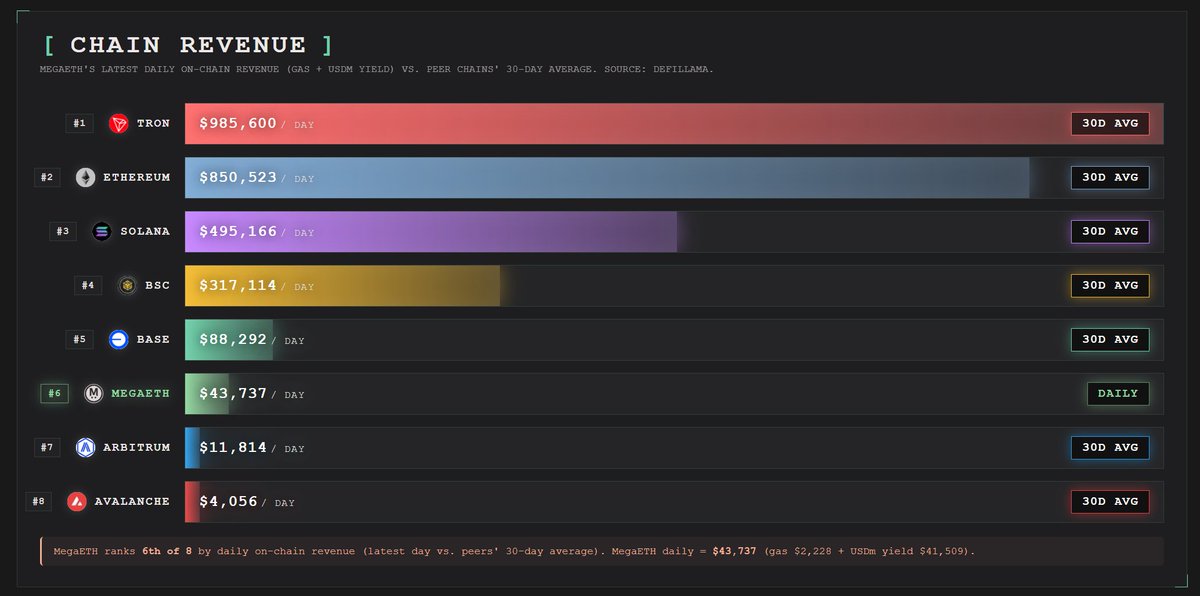The height and width of the screenshot is (596, 1200).
Task: Click the BASE chain label
Action: [154, 340]
